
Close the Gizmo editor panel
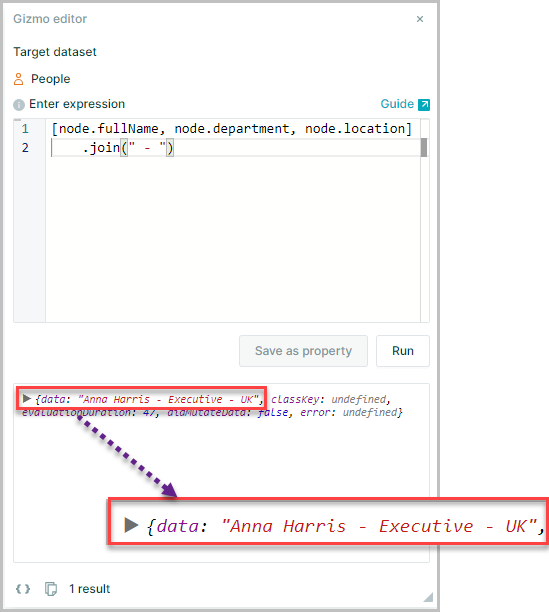(420, 19)
